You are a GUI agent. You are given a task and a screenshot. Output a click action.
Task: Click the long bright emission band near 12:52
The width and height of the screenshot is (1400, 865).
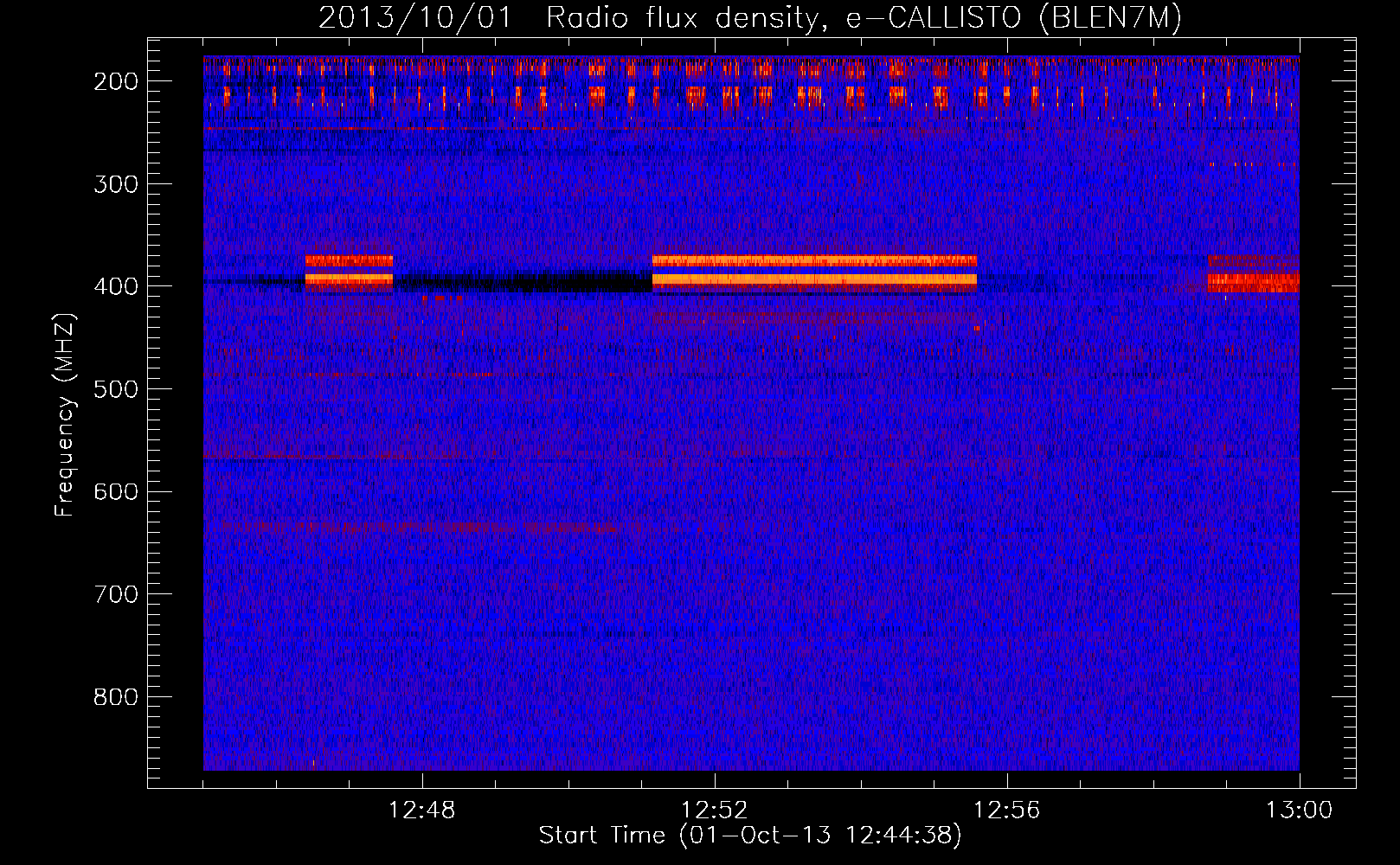pyautogui.click(x=814, y=273)
